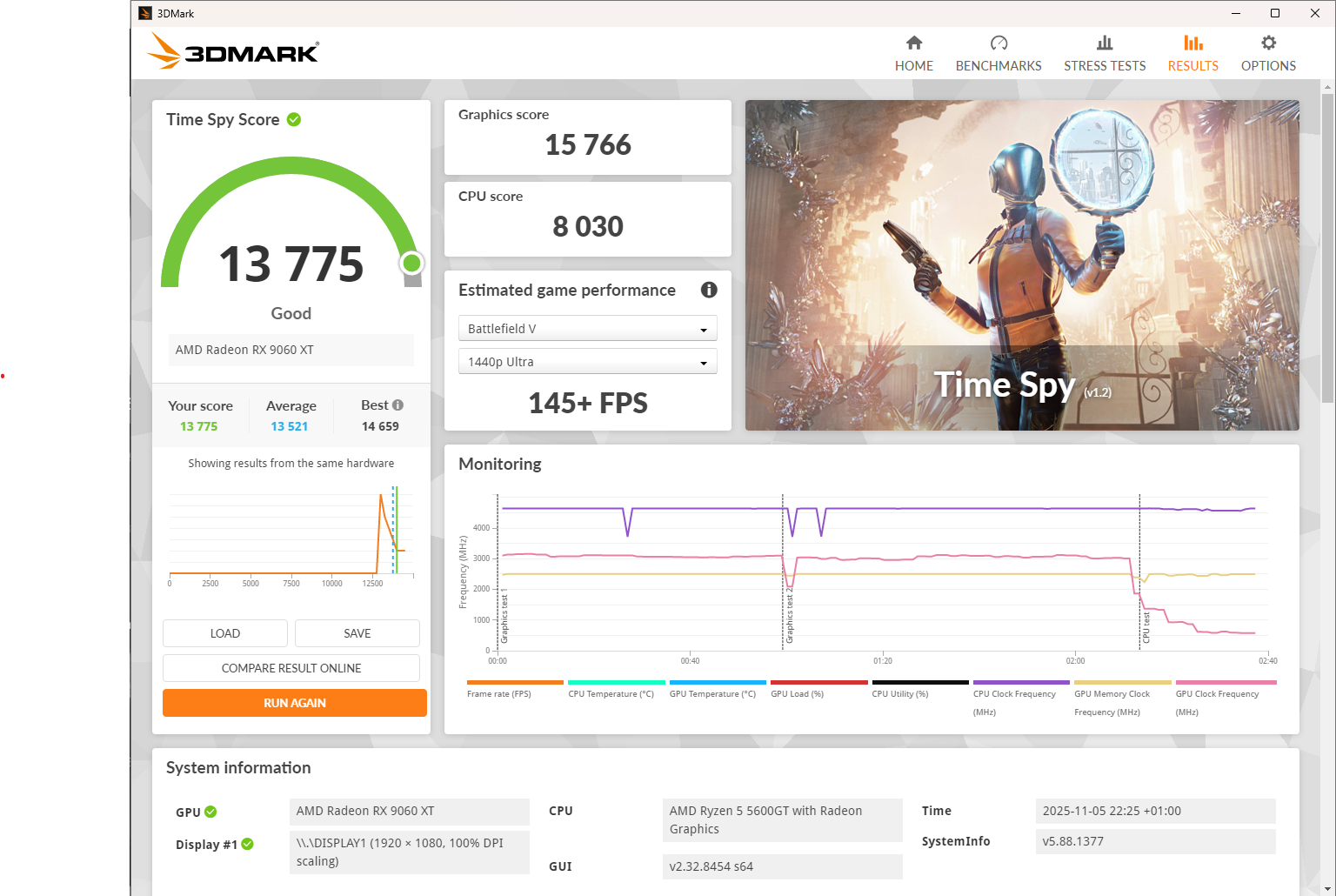Click the Options gear icon
Image resolution: width=1336 pixels, height=896 pixels.
coord(1269,43)
